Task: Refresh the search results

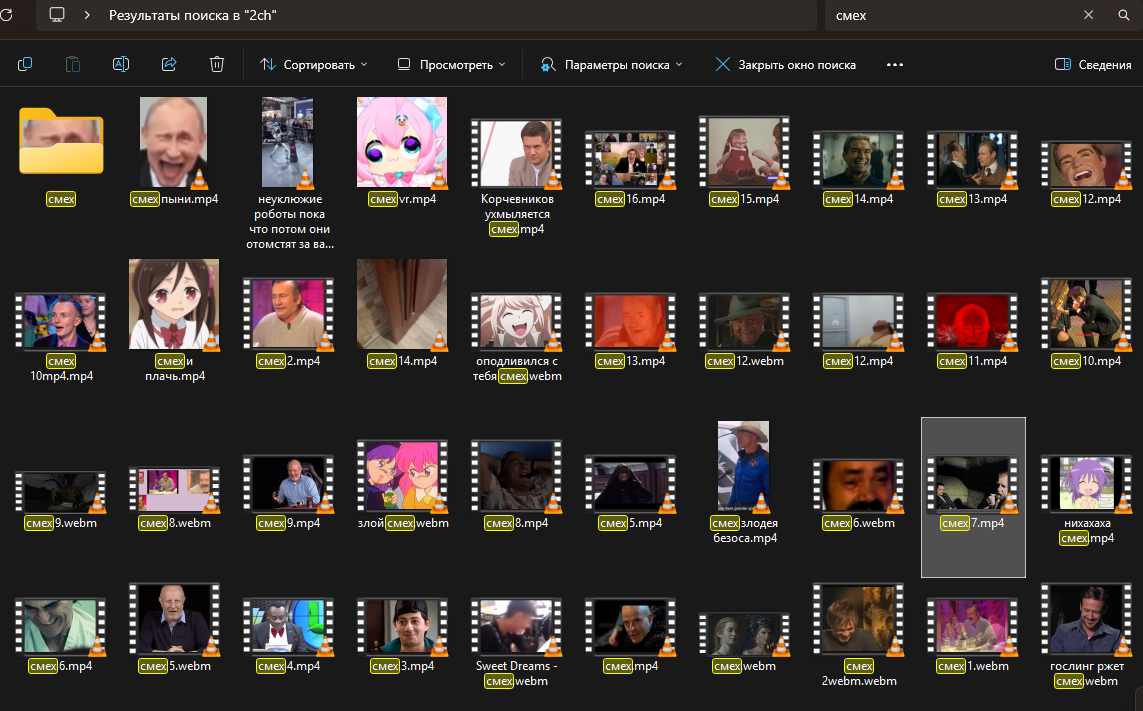Action: [x=7, y=15]
